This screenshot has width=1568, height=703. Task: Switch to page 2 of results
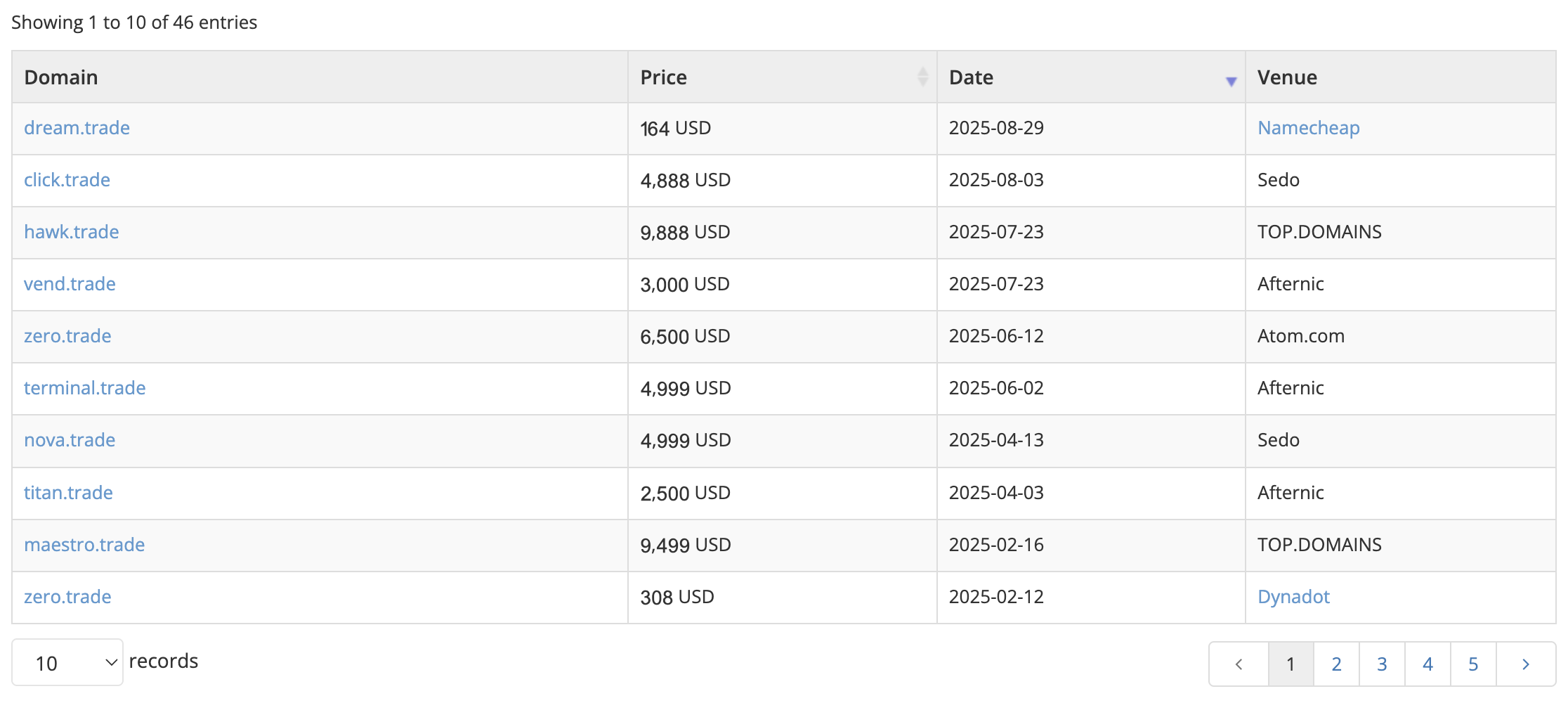point(1336,664)
